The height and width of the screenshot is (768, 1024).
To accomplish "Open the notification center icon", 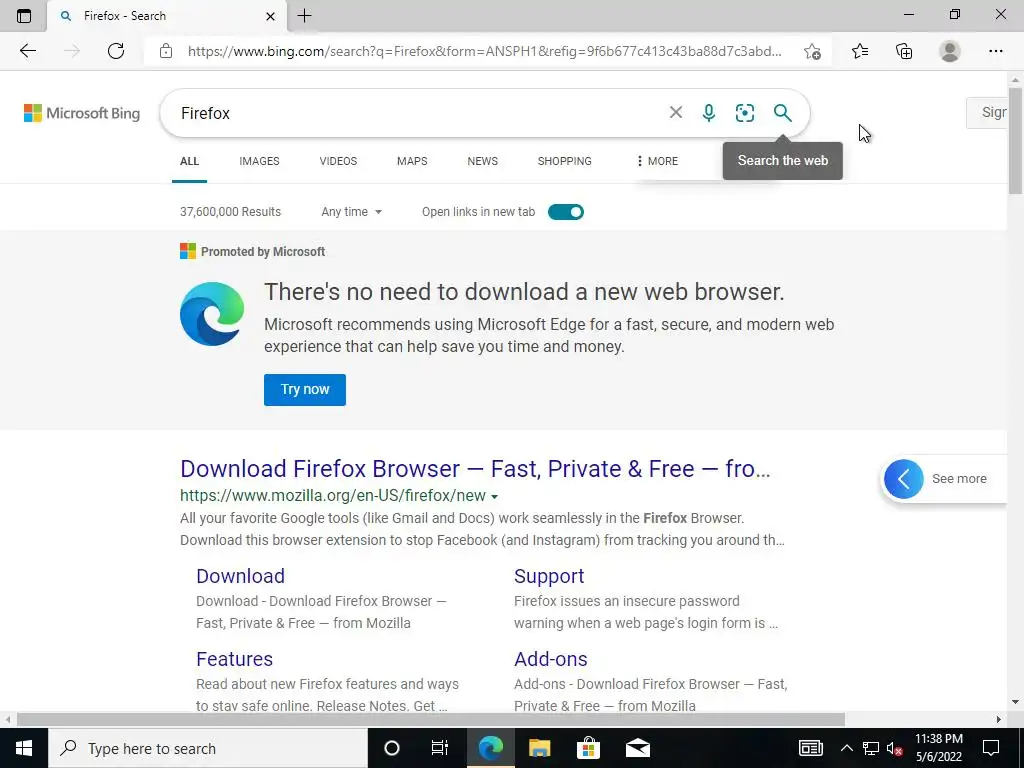I will coord(991,748).
